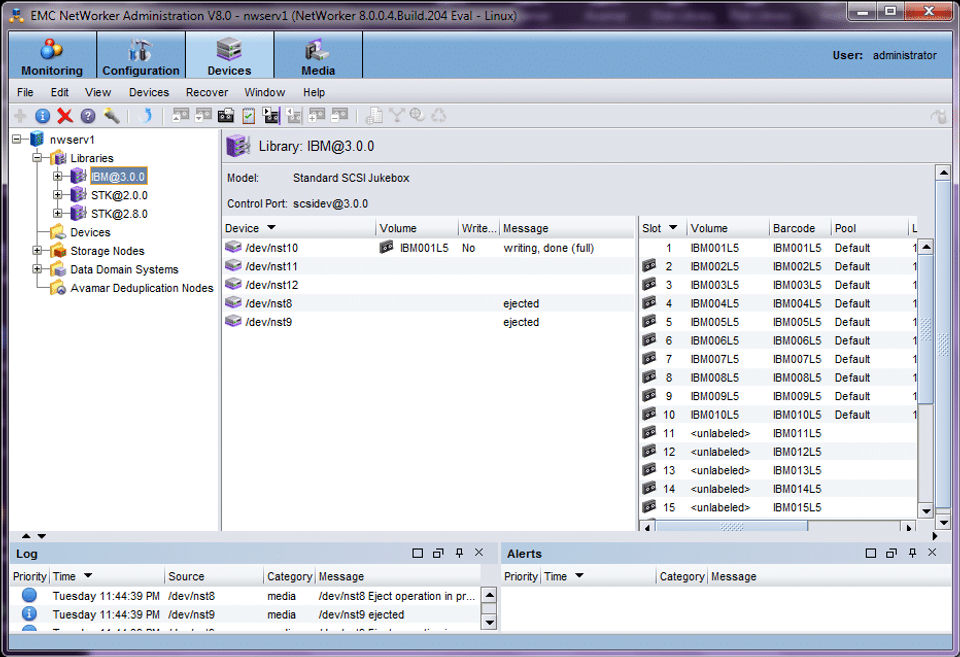960x657 pixels.
Task: Expand the Data Domain Systems node
Action: pos(37,269)
